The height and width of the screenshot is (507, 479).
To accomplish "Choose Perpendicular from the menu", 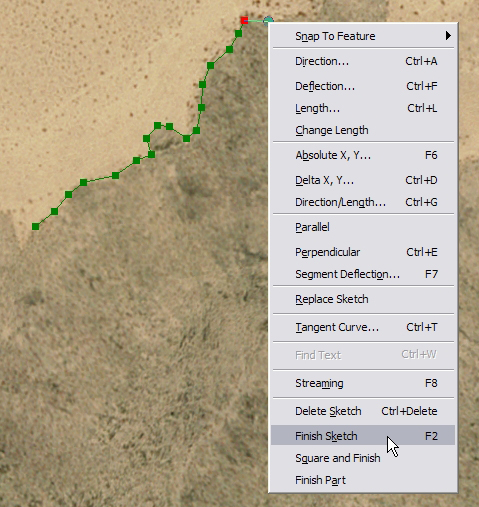I will point(363,252).
